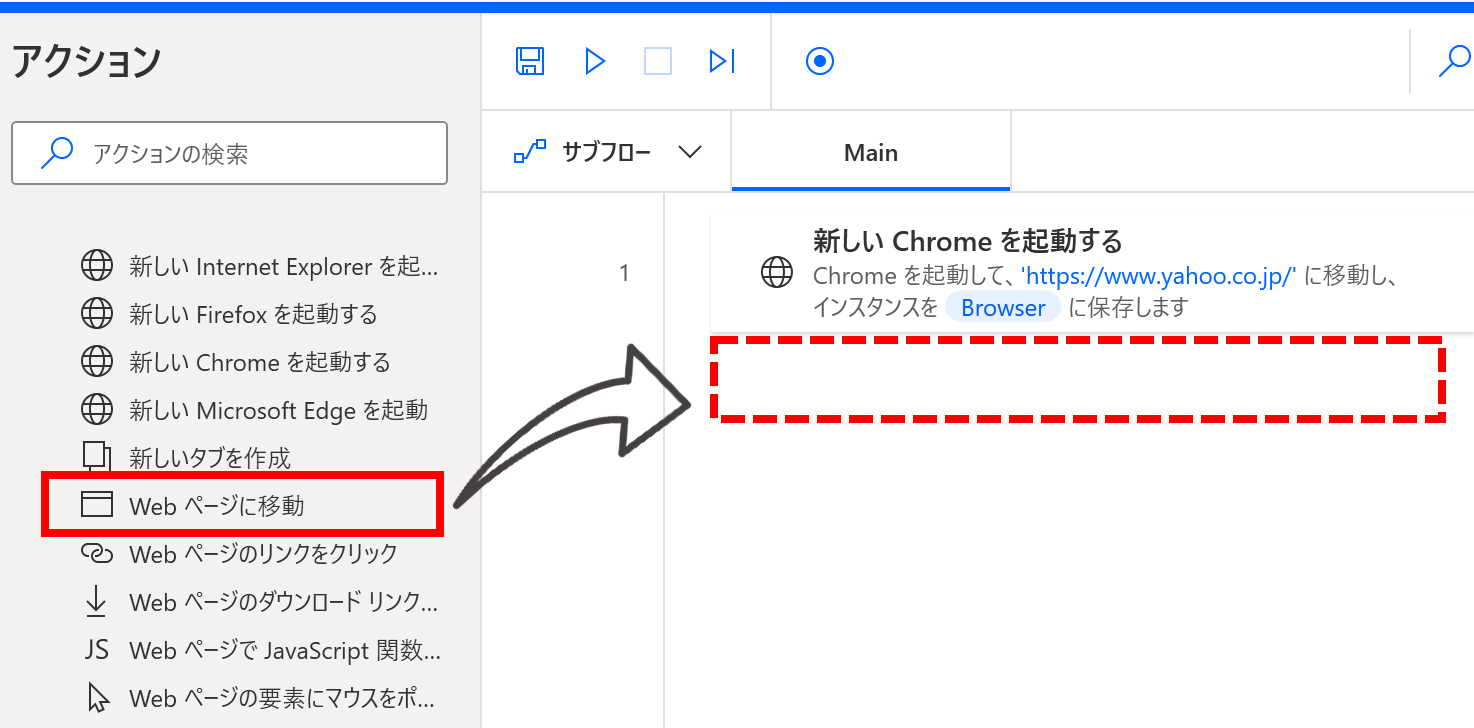The image size is (1474, 728).
Task: Select 新しい Firefox を起動する action
Action: [253, 315]
